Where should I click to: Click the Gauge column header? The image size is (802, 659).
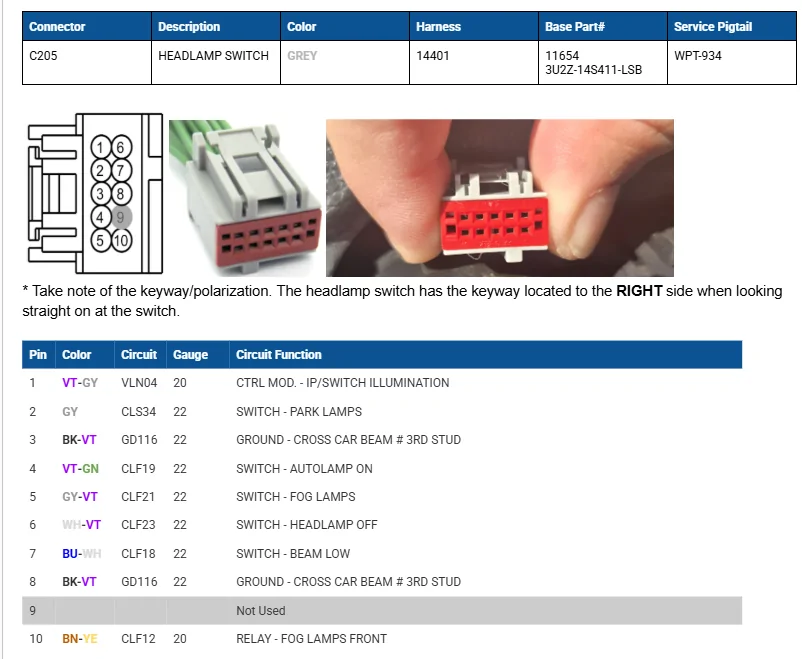(197, 355)
